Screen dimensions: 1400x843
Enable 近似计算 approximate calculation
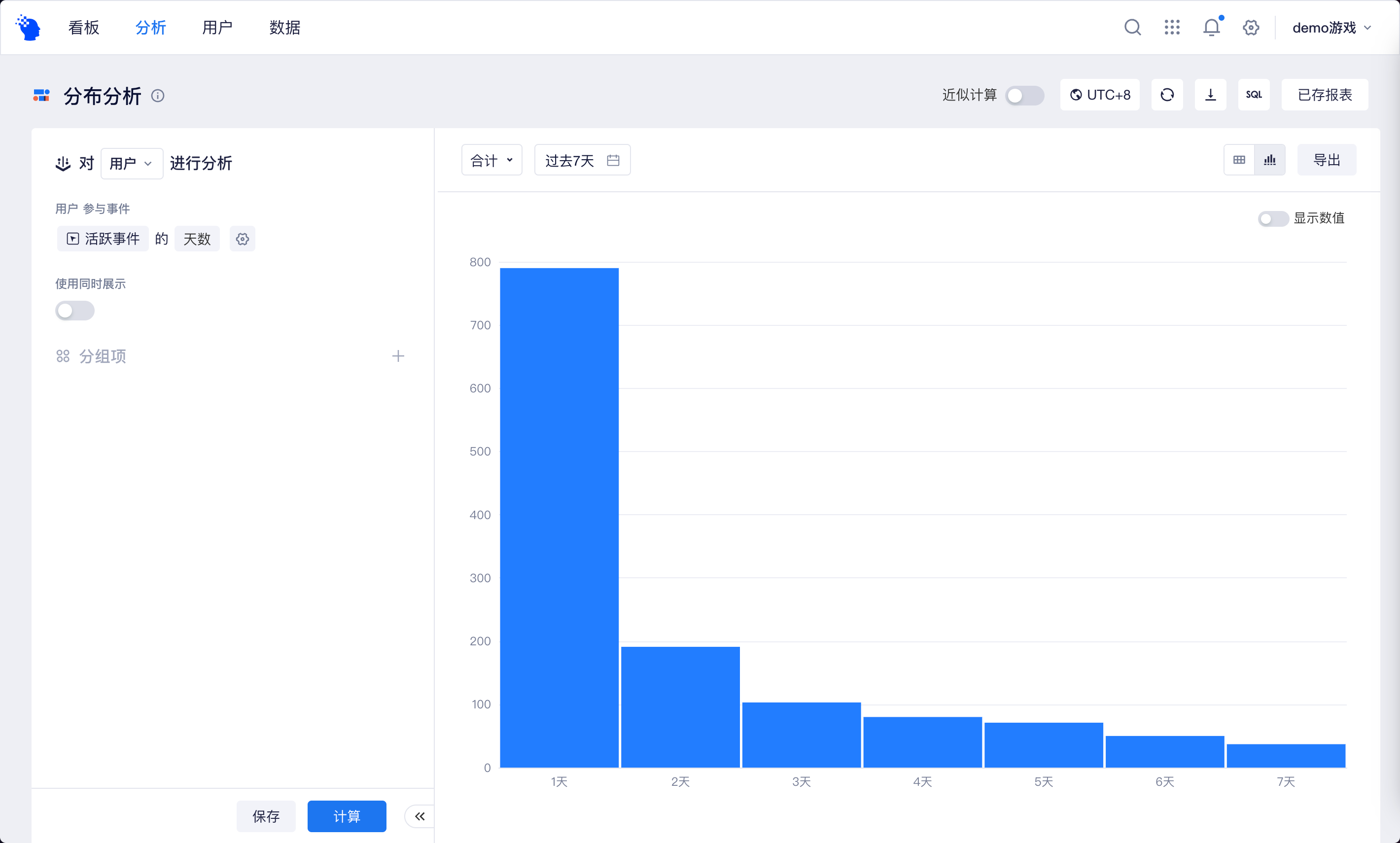click(1024, 96)
